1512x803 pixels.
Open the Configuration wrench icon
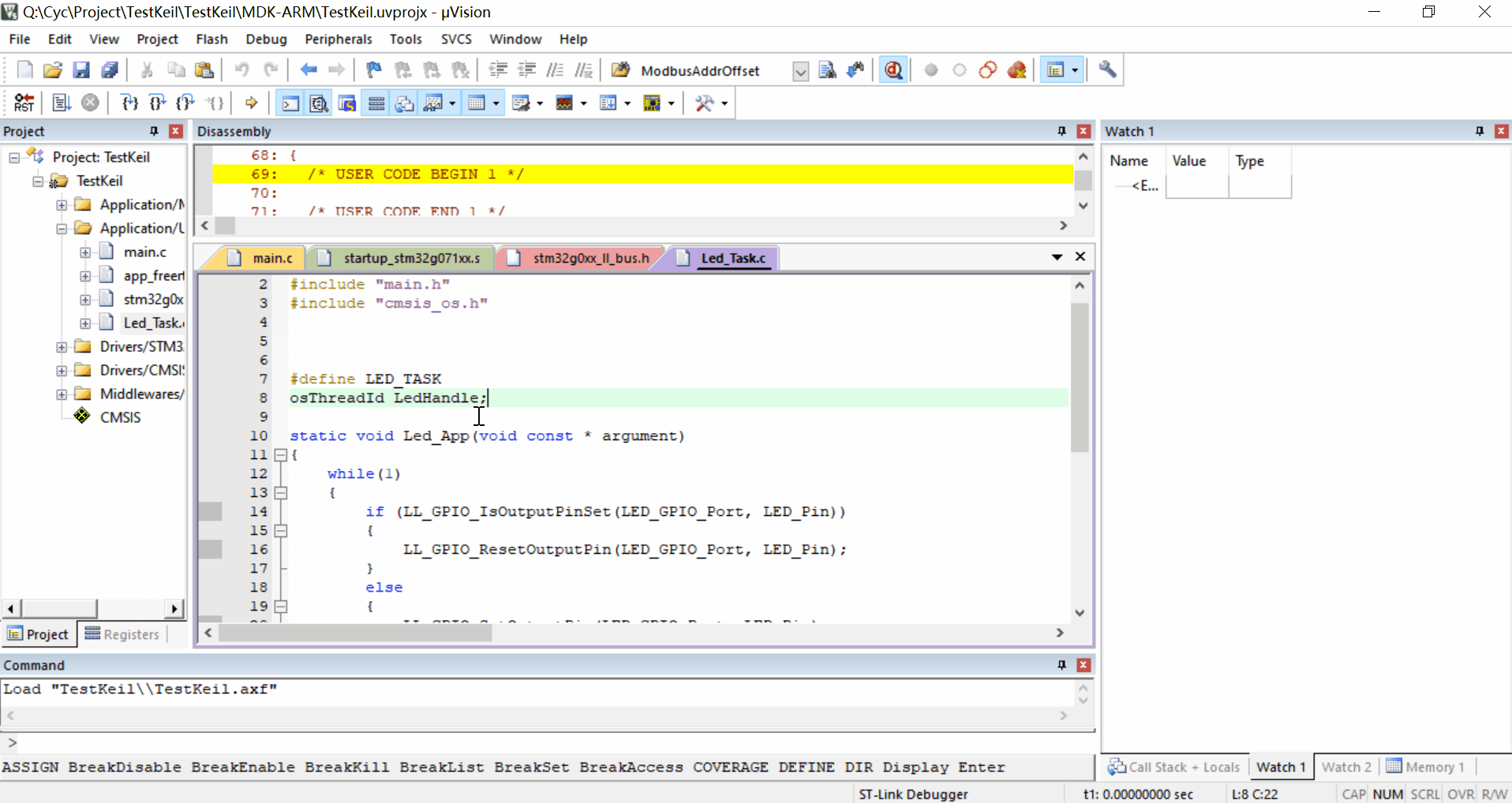click(1107, 70)
